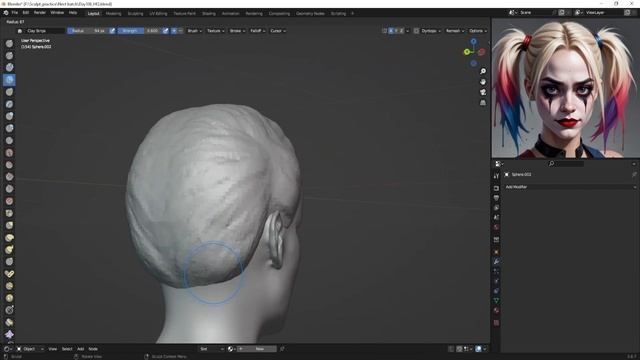The width and height of the screenshot is (640, 360).
Task: Select the Flatten brush tool
Action: coord(9,164)
